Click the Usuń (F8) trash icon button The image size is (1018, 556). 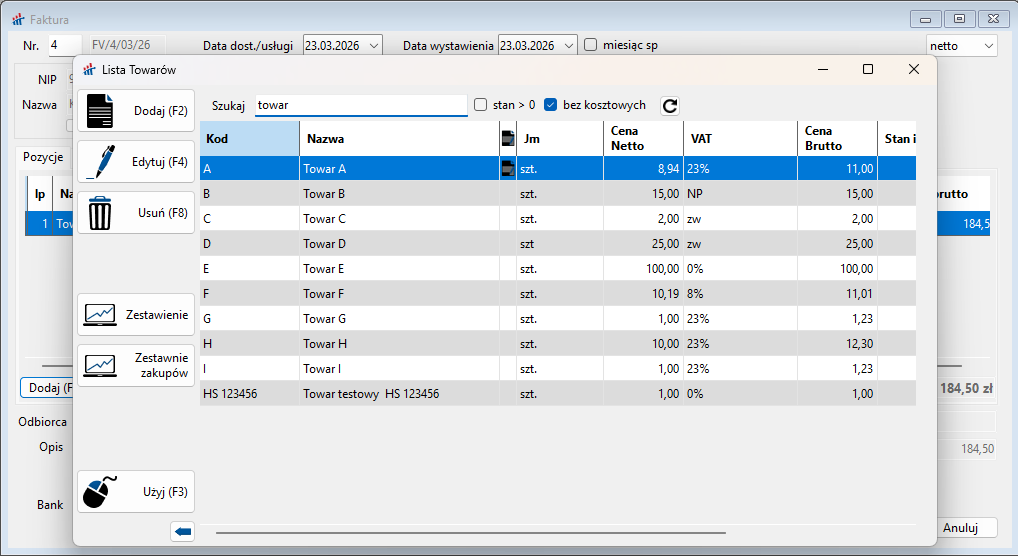(x=135, y=212)
